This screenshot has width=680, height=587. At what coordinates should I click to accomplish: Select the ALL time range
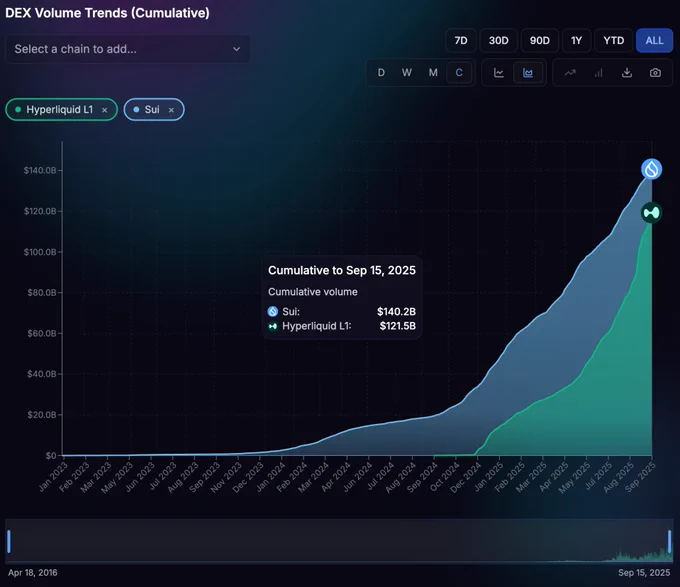pos(654,41)
